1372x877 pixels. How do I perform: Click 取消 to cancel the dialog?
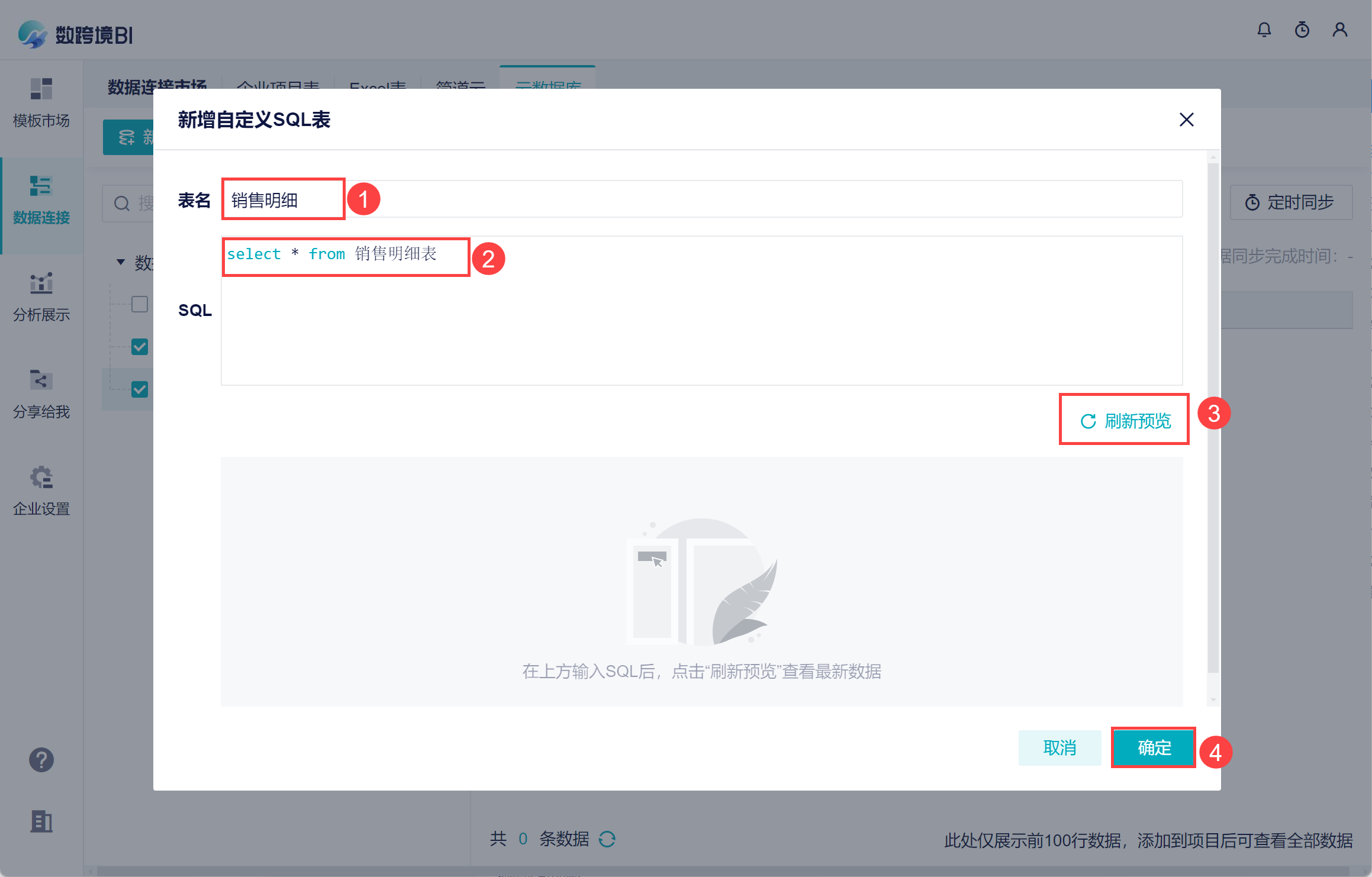(x=1059, y=748)
